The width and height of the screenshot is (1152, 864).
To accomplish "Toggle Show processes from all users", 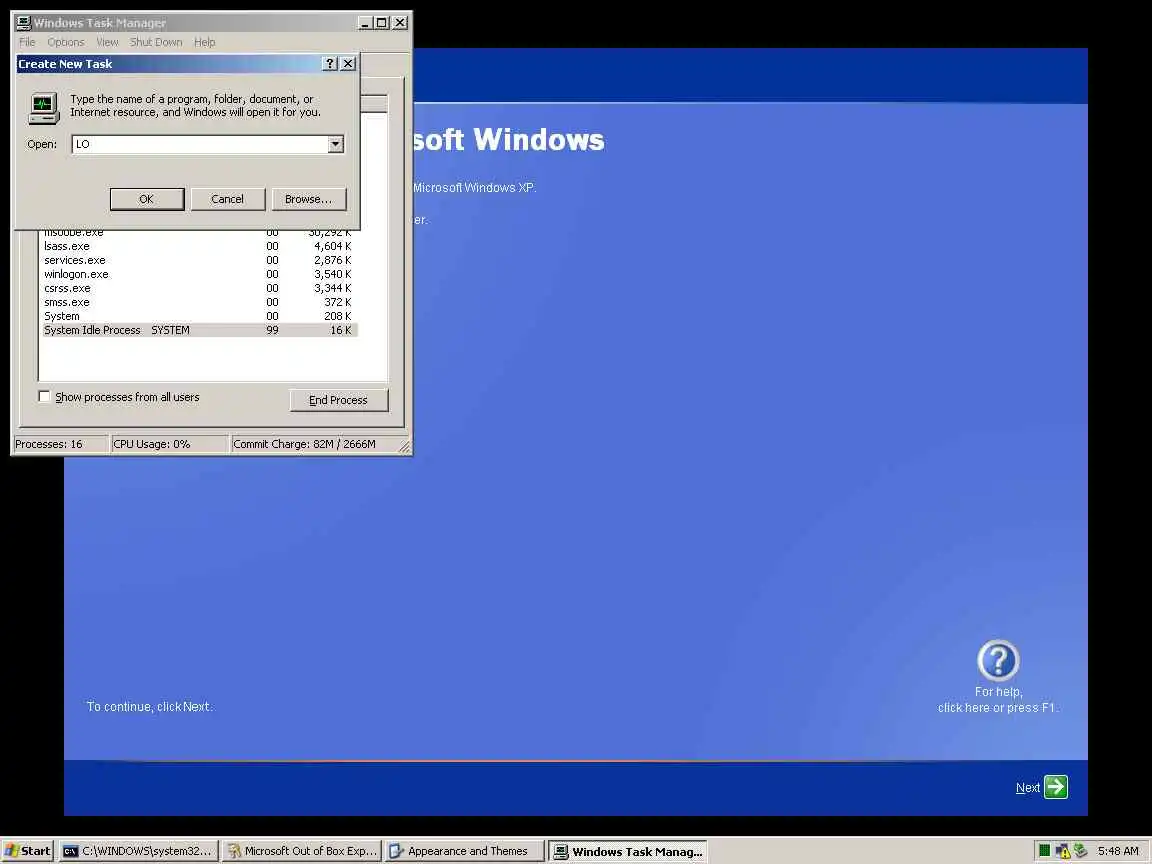I will point(44,397).
